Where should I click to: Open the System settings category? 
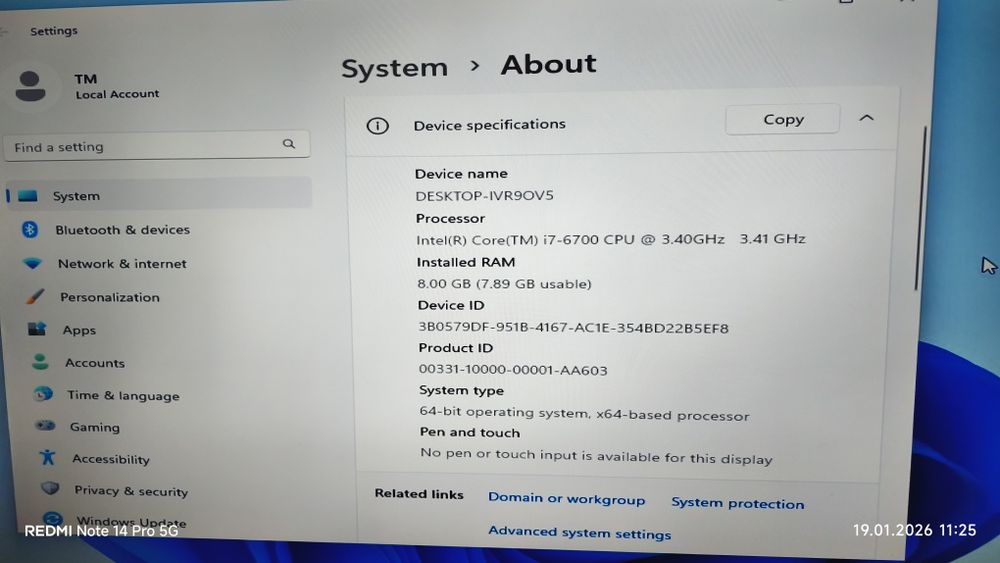coord(159,195)
